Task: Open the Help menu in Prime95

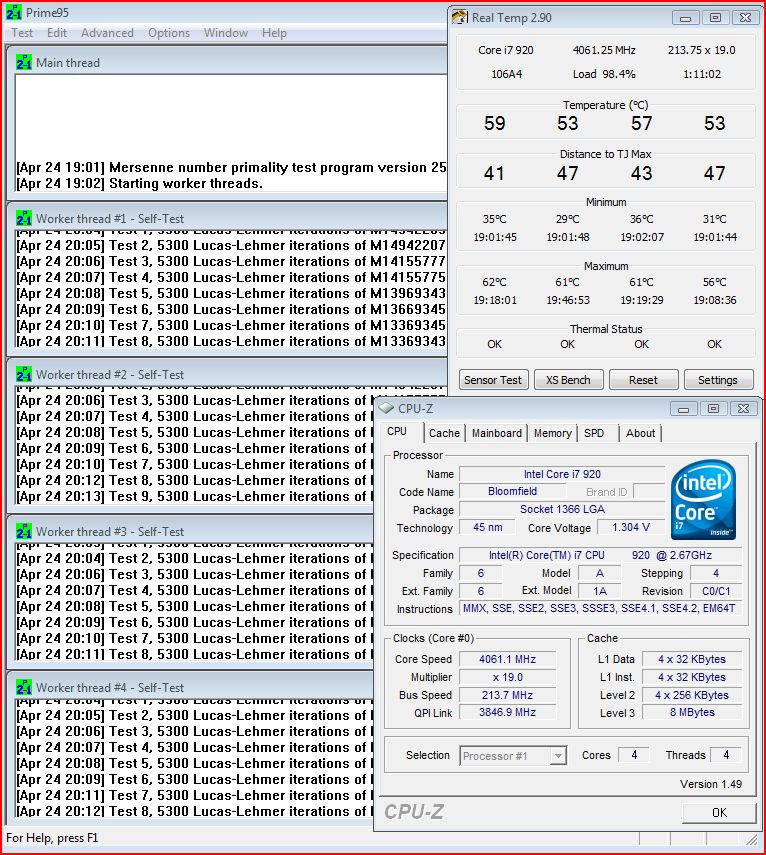Action: click(x=274, y=33)
